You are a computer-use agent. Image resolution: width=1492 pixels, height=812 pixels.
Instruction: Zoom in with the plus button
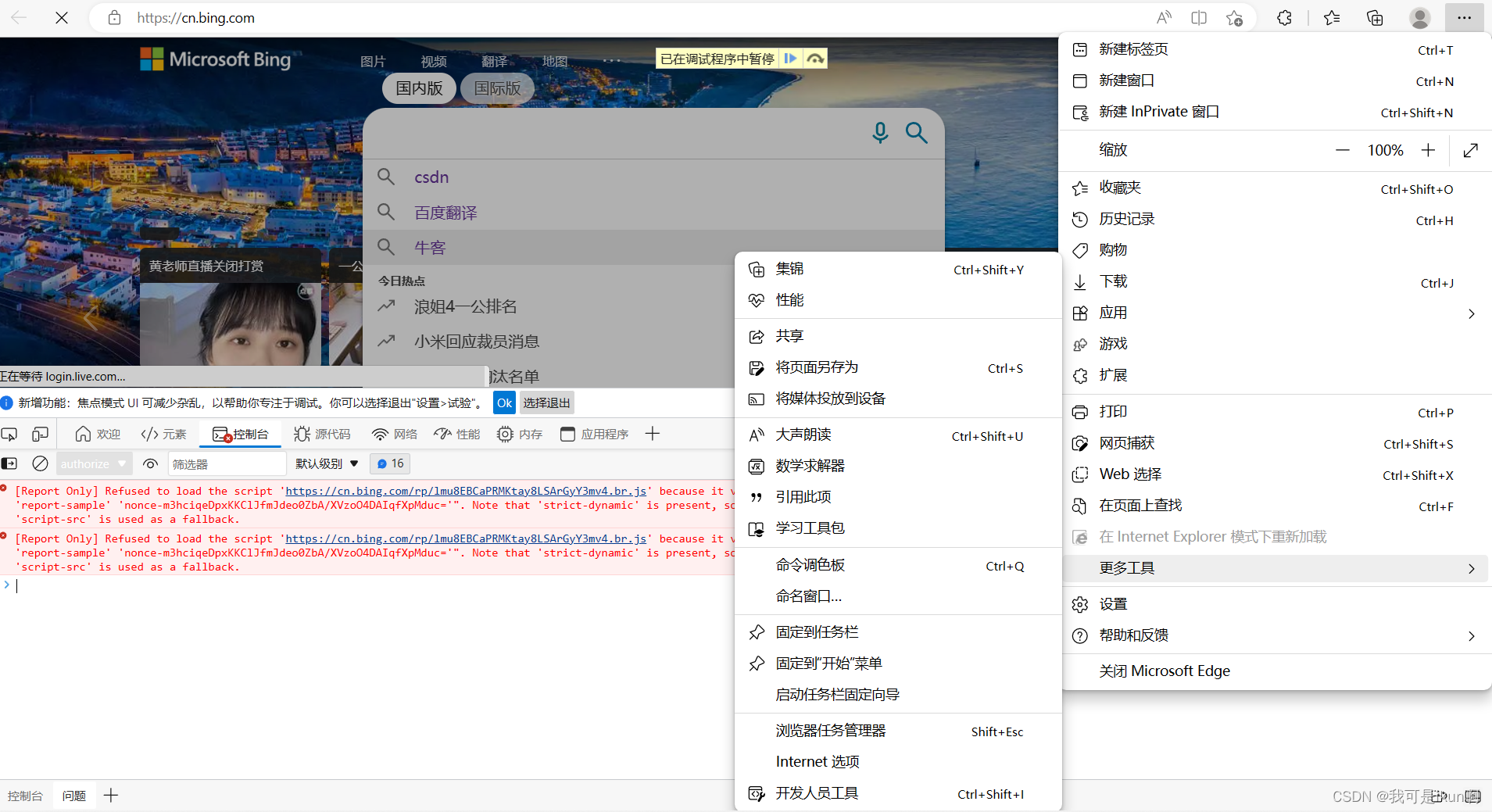click(x=1428, y=150)
